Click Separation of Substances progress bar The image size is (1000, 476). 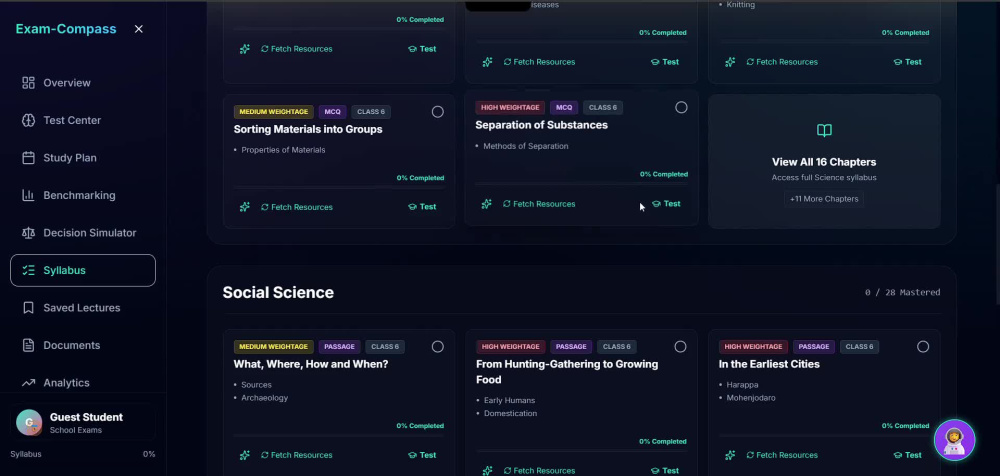pos(582,182)
